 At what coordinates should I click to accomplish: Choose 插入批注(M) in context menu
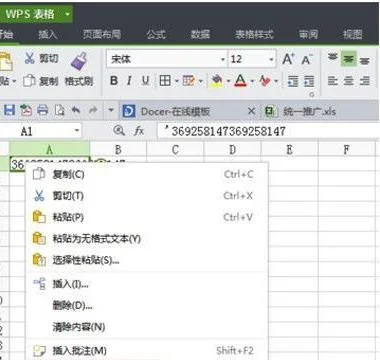click(147, 351)
